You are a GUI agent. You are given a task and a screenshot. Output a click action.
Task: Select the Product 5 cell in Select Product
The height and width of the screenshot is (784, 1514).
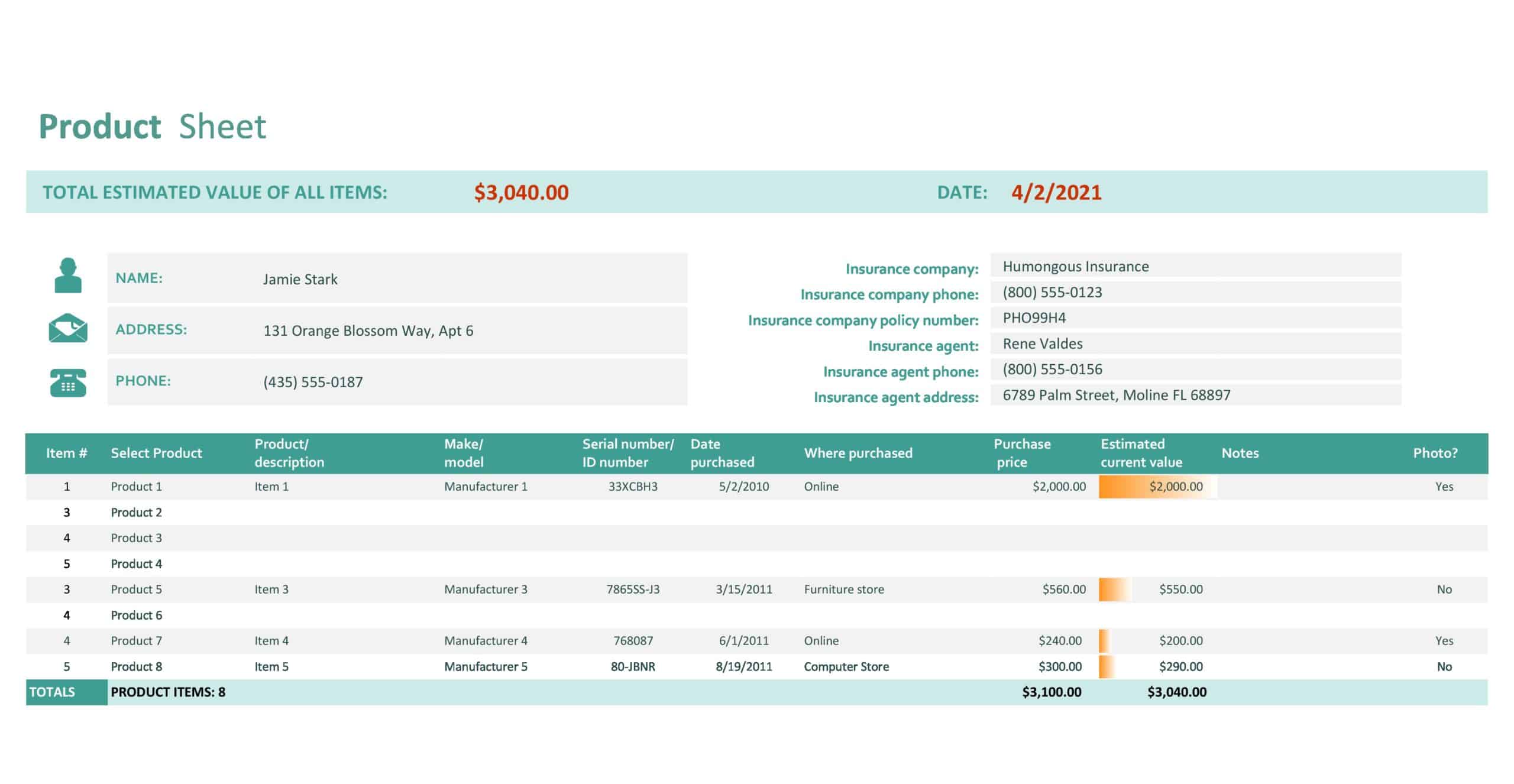click(x=136, y=589)
